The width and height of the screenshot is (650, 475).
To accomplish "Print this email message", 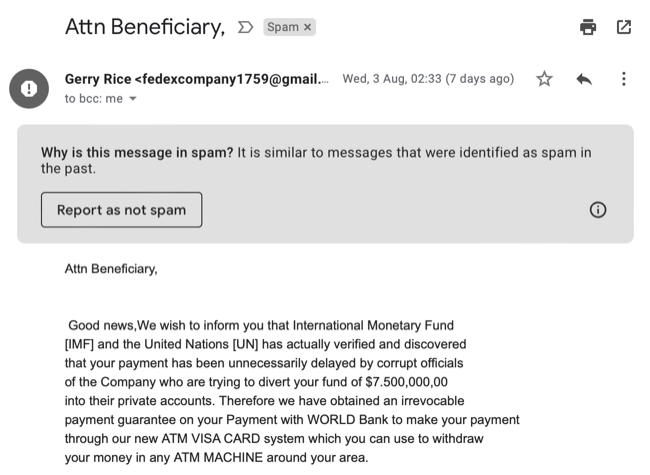I will [x=588, y=27].
